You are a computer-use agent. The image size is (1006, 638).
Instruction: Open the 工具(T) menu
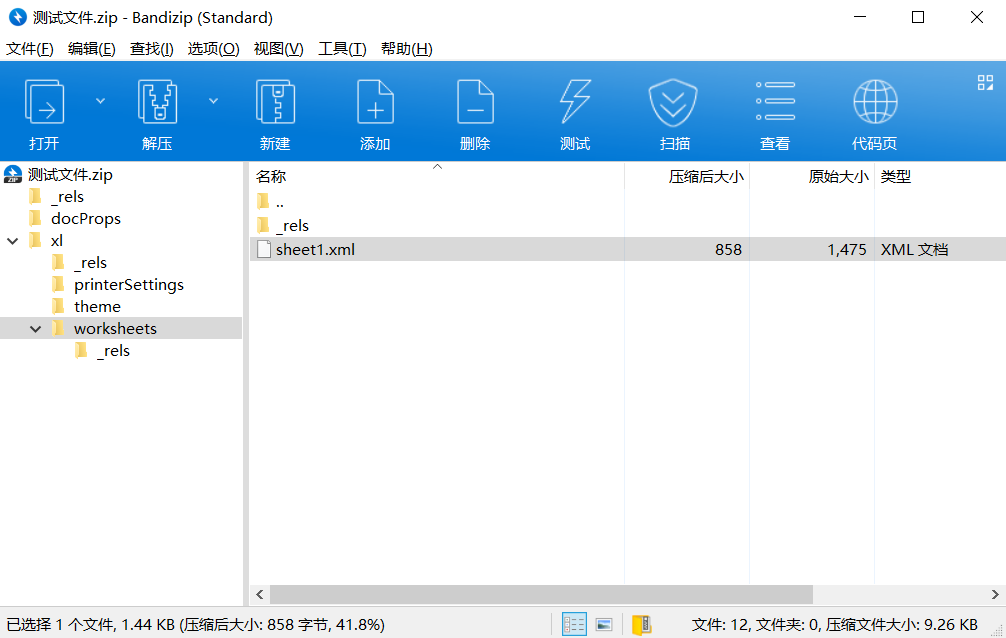pos(342,49)
